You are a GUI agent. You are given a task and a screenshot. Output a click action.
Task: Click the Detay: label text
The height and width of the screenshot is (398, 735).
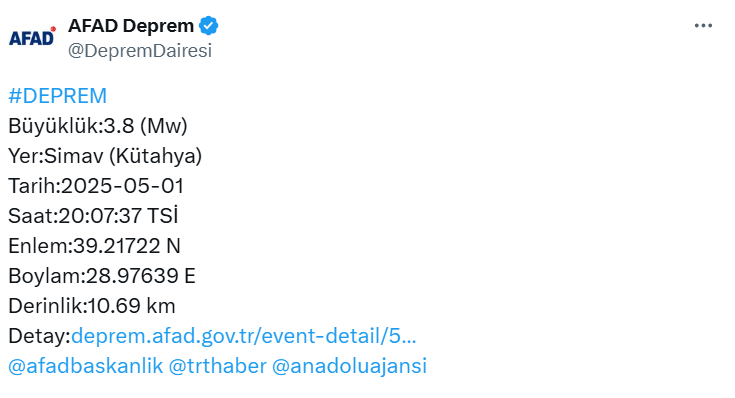39,336
